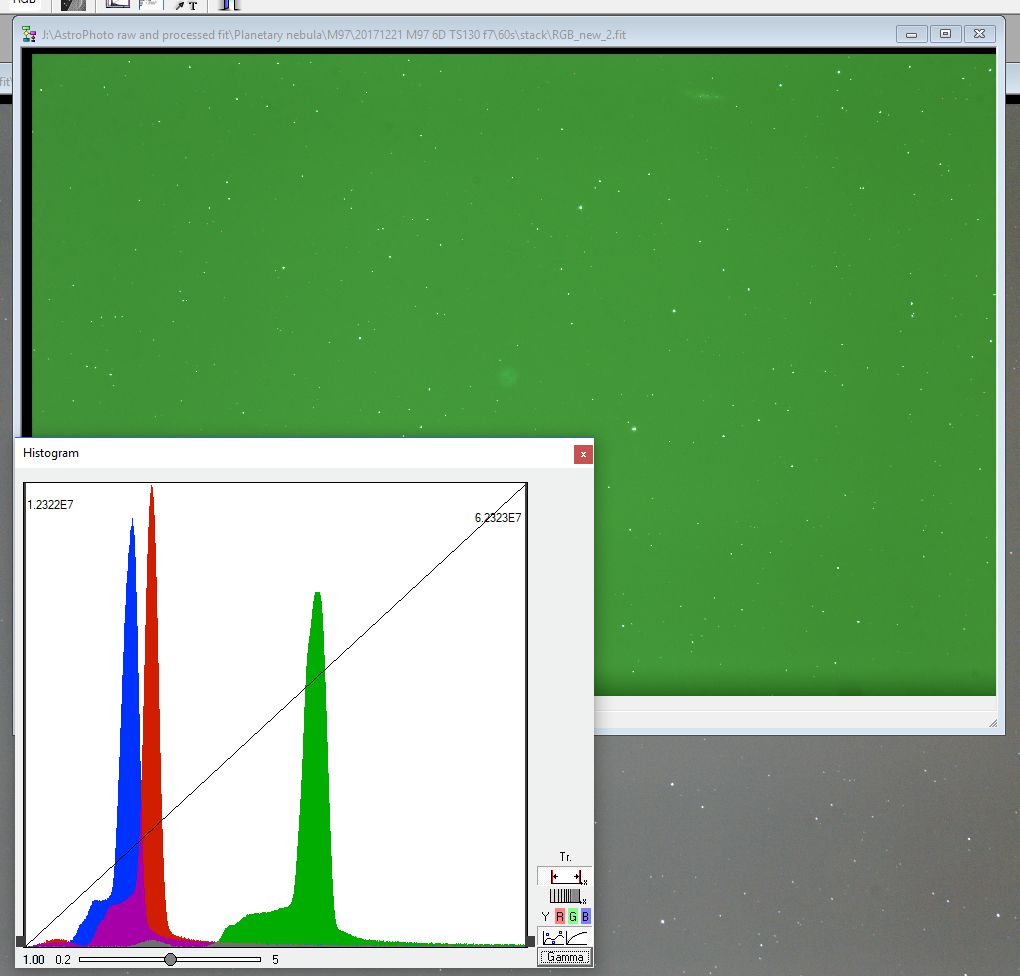Open the curve points editor icon
Viewport: 1020px width, 976px height.
tap(551, 937)
